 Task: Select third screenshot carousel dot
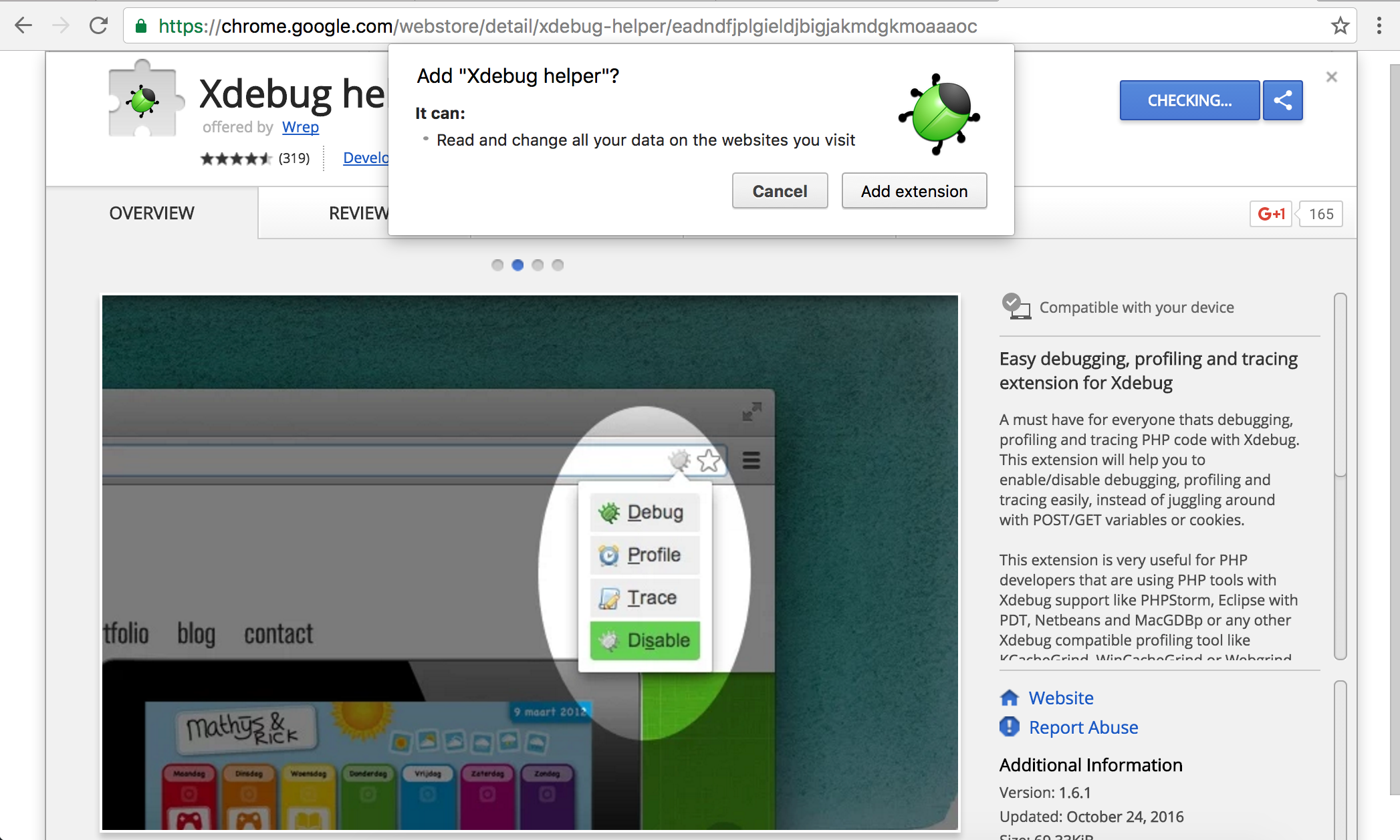tap(538, 265)
